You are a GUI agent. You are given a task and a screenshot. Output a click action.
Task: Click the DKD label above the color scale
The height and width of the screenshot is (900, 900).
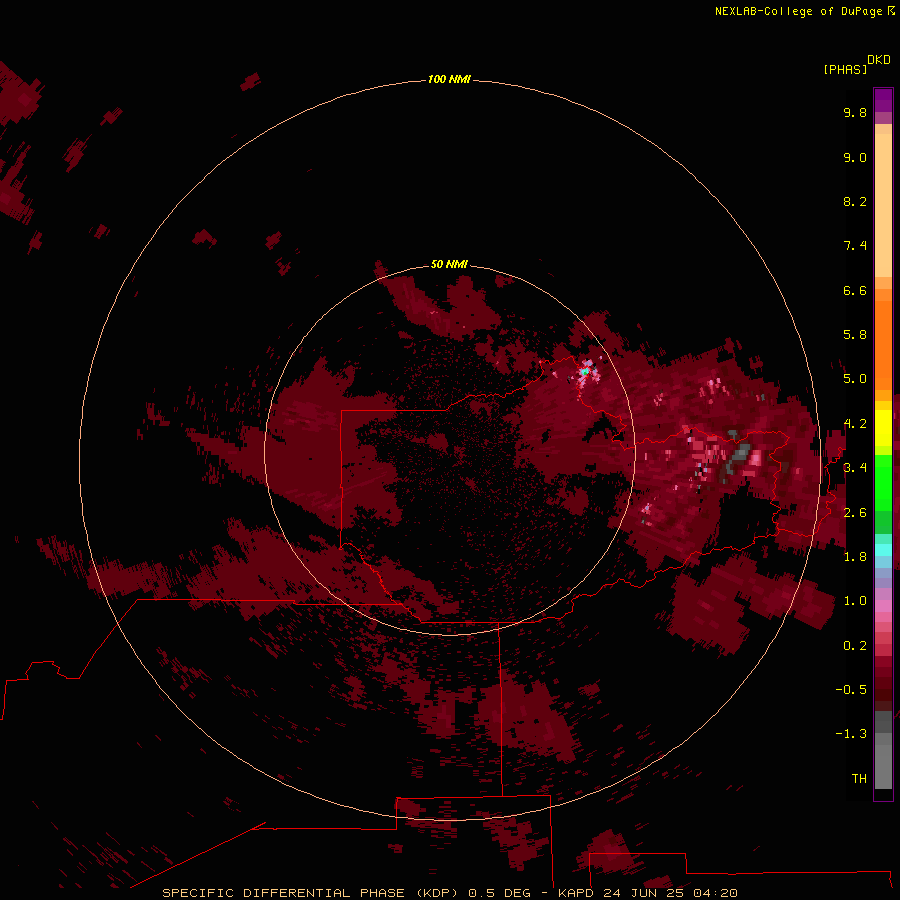879,60
